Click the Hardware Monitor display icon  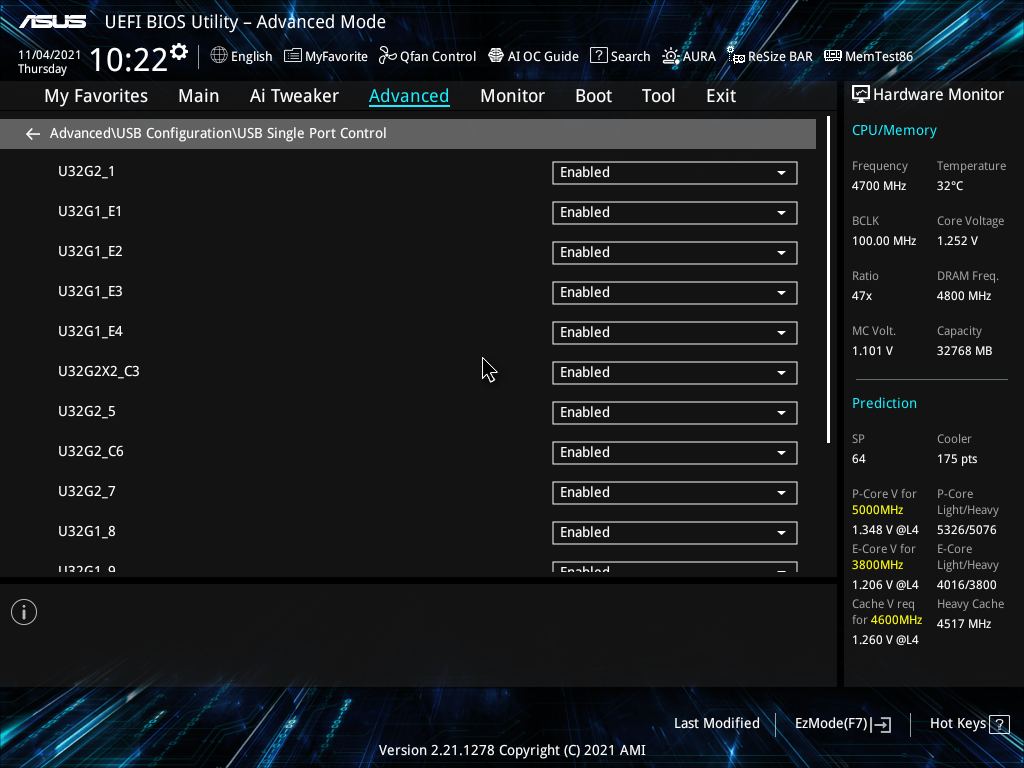pos(861,95)
